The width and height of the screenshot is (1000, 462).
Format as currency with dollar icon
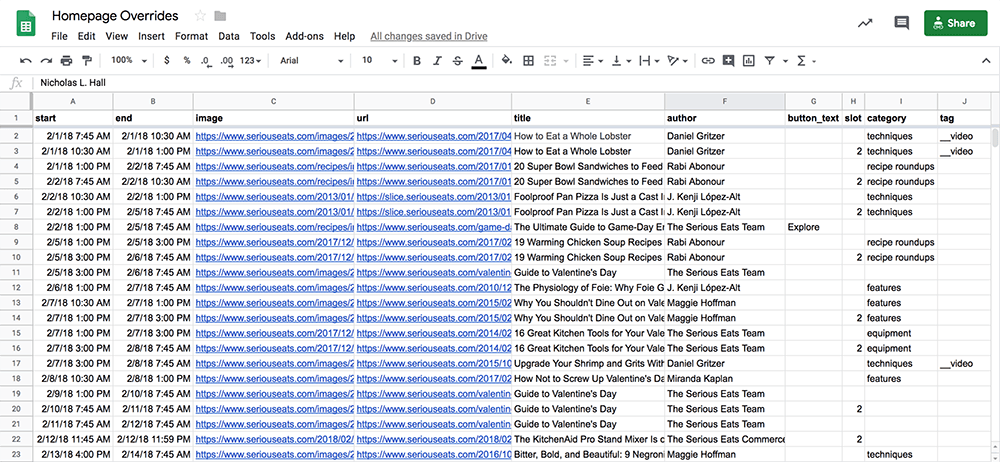(167, 61)
